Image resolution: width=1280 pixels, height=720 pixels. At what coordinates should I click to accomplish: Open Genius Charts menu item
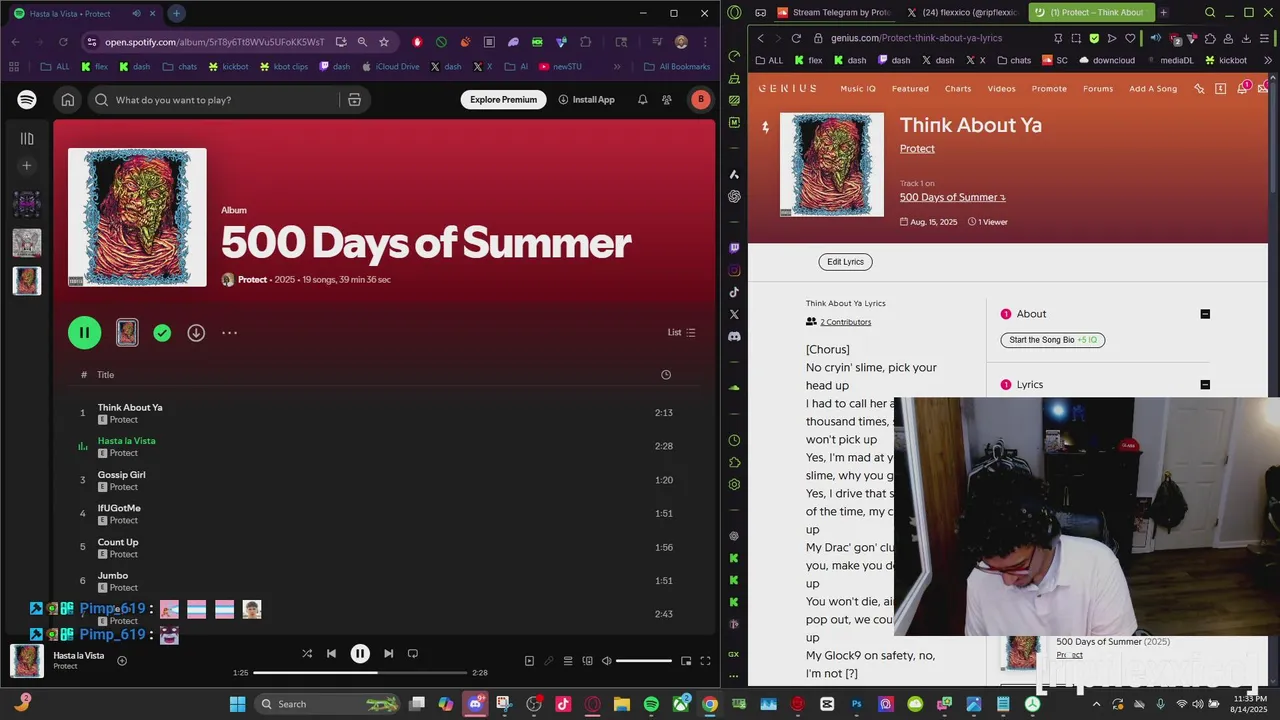[958, 89]
